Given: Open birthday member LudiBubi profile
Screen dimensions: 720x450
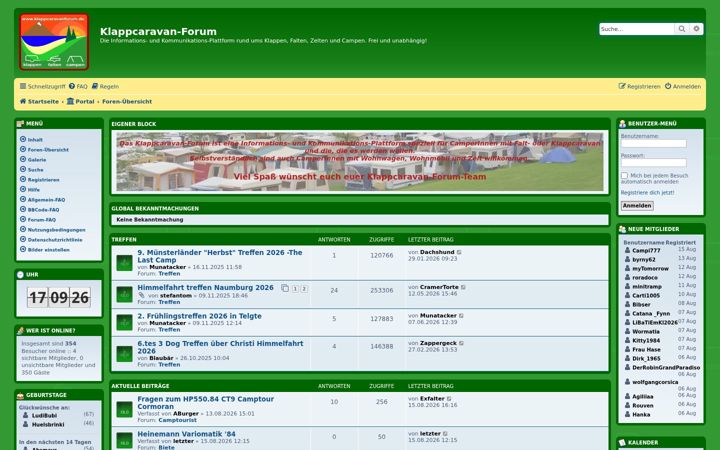Looking at the screenshot, I should click(45, 416).
